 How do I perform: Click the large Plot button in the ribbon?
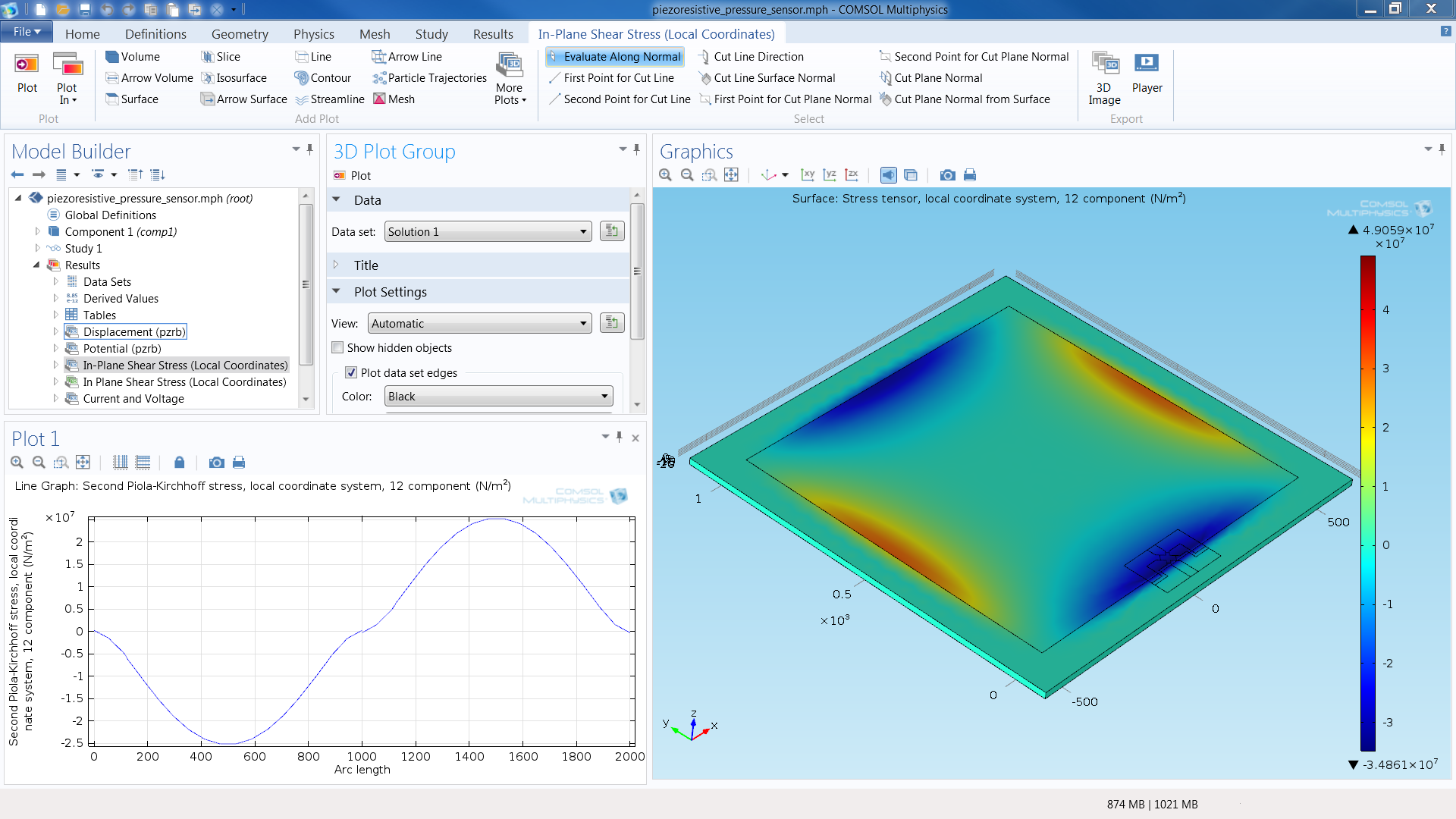coord(27,74)
